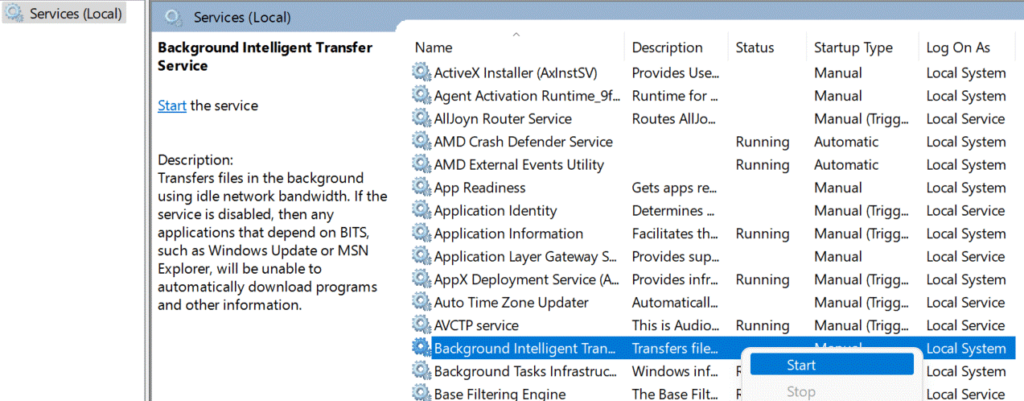Click Running status of Application Information

point(762,233)
